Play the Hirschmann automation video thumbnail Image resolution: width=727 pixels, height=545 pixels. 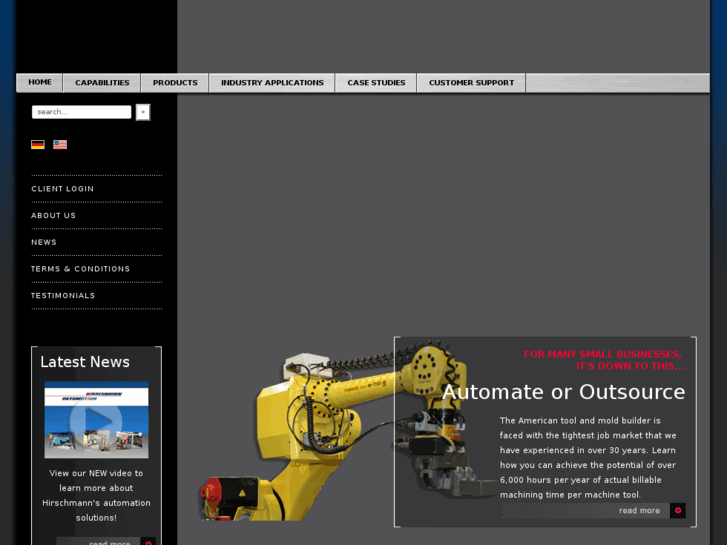[x=96, y=420]
